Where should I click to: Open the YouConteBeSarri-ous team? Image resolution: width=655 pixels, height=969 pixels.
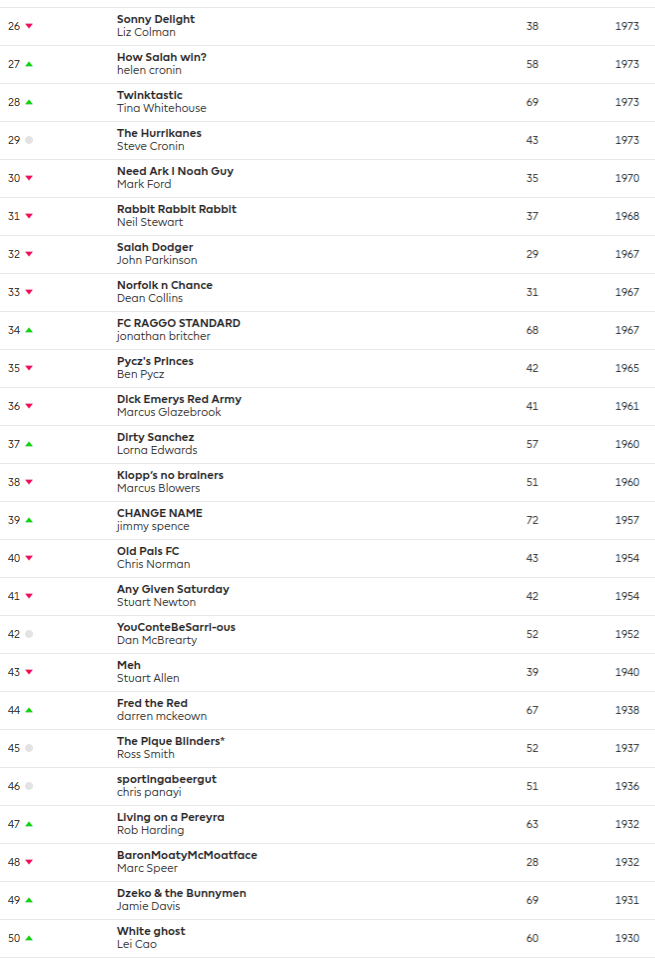176,627
